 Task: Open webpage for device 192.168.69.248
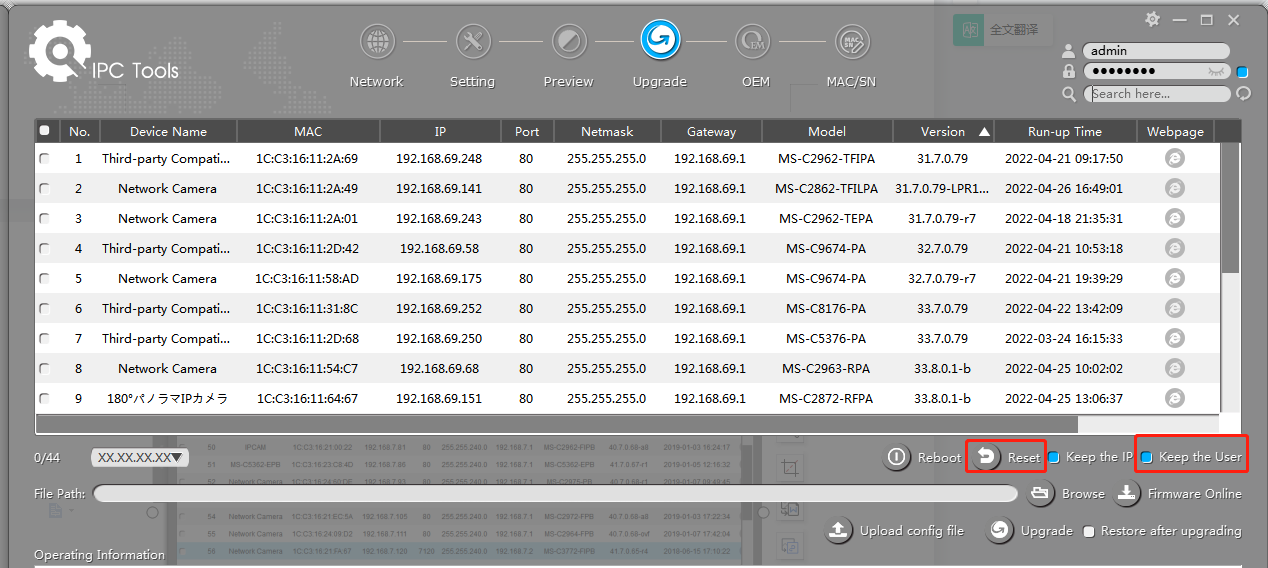click(x=1175, y=158)
